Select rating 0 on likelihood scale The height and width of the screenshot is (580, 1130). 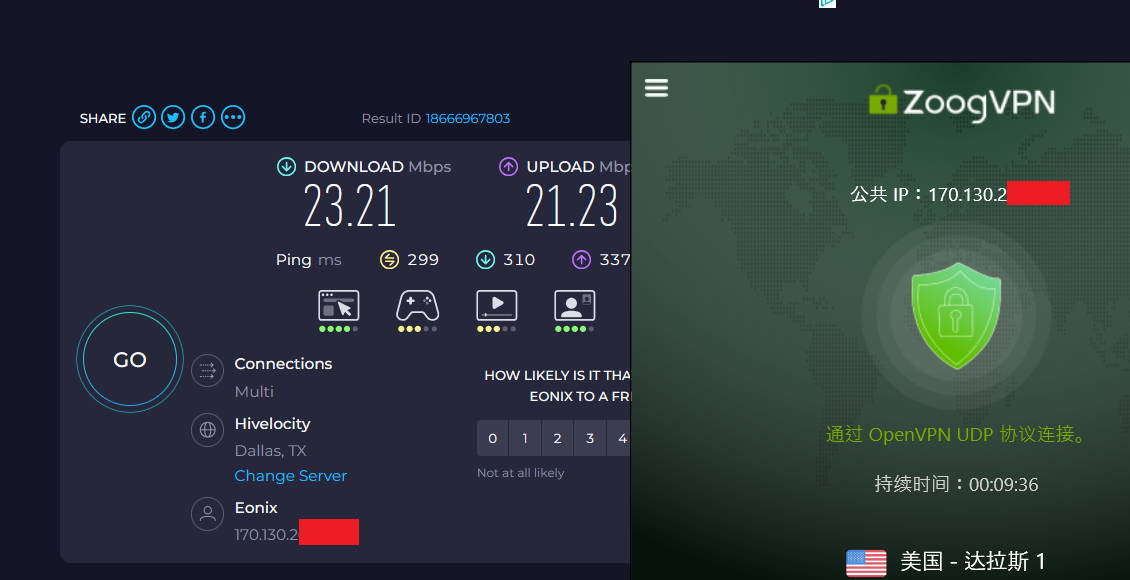click(x=492, y=438)
